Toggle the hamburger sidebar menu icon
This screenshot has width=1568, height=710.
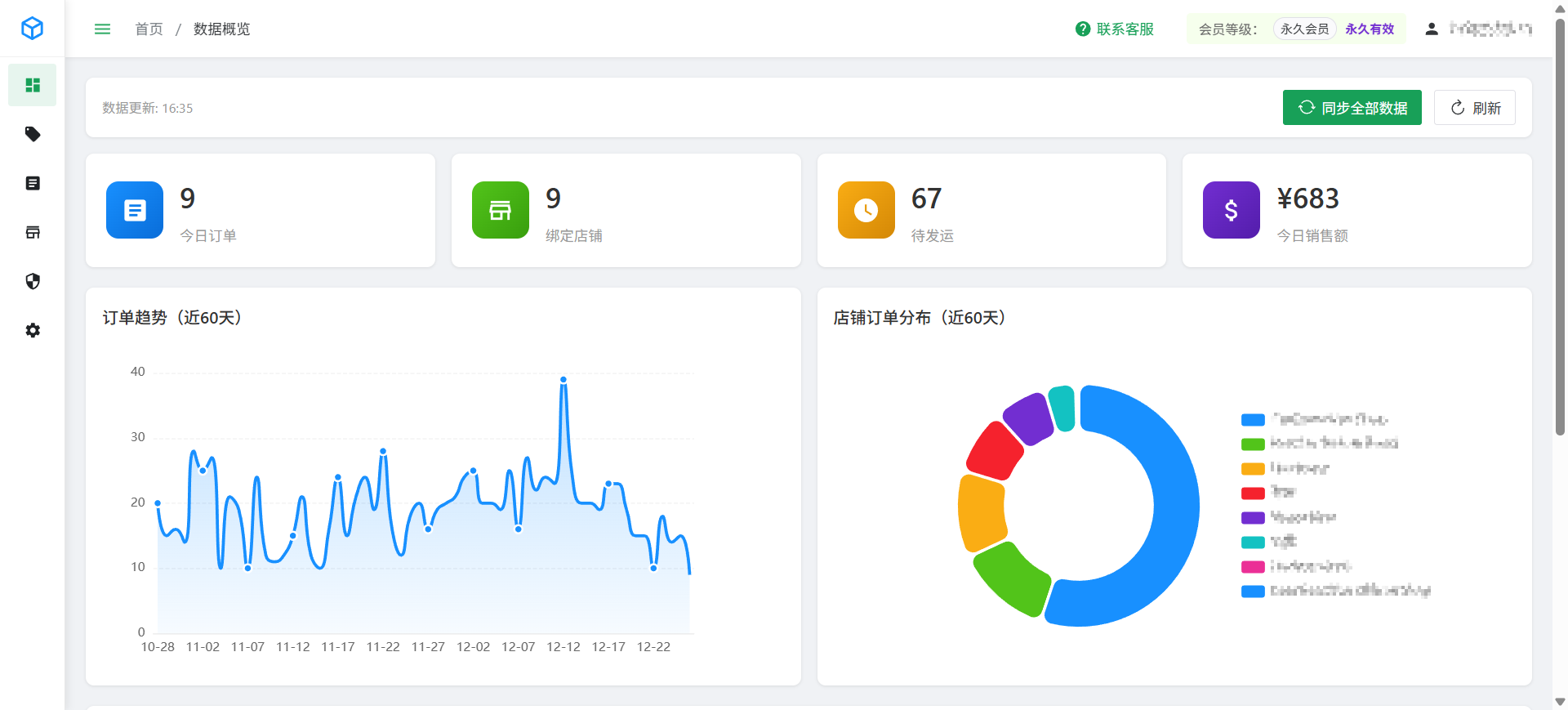point(102,29)
